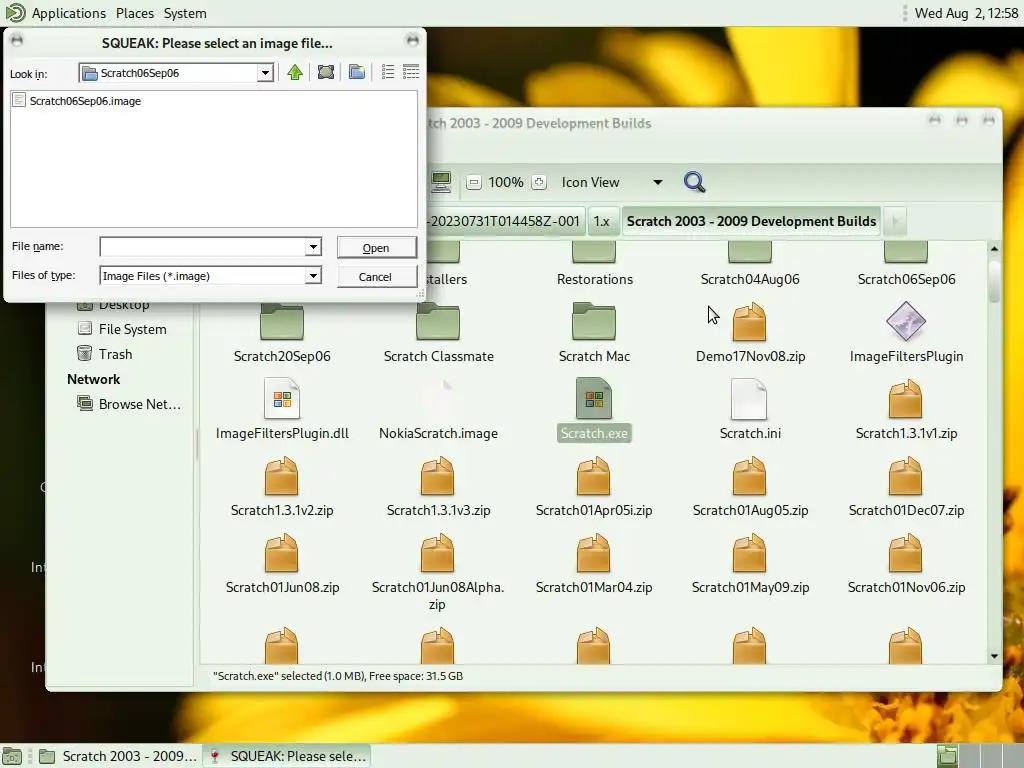Viewport: 1024px width, 768px height.
Task: Select the Scratch.exe icon
Action: (x=594, y=399)
